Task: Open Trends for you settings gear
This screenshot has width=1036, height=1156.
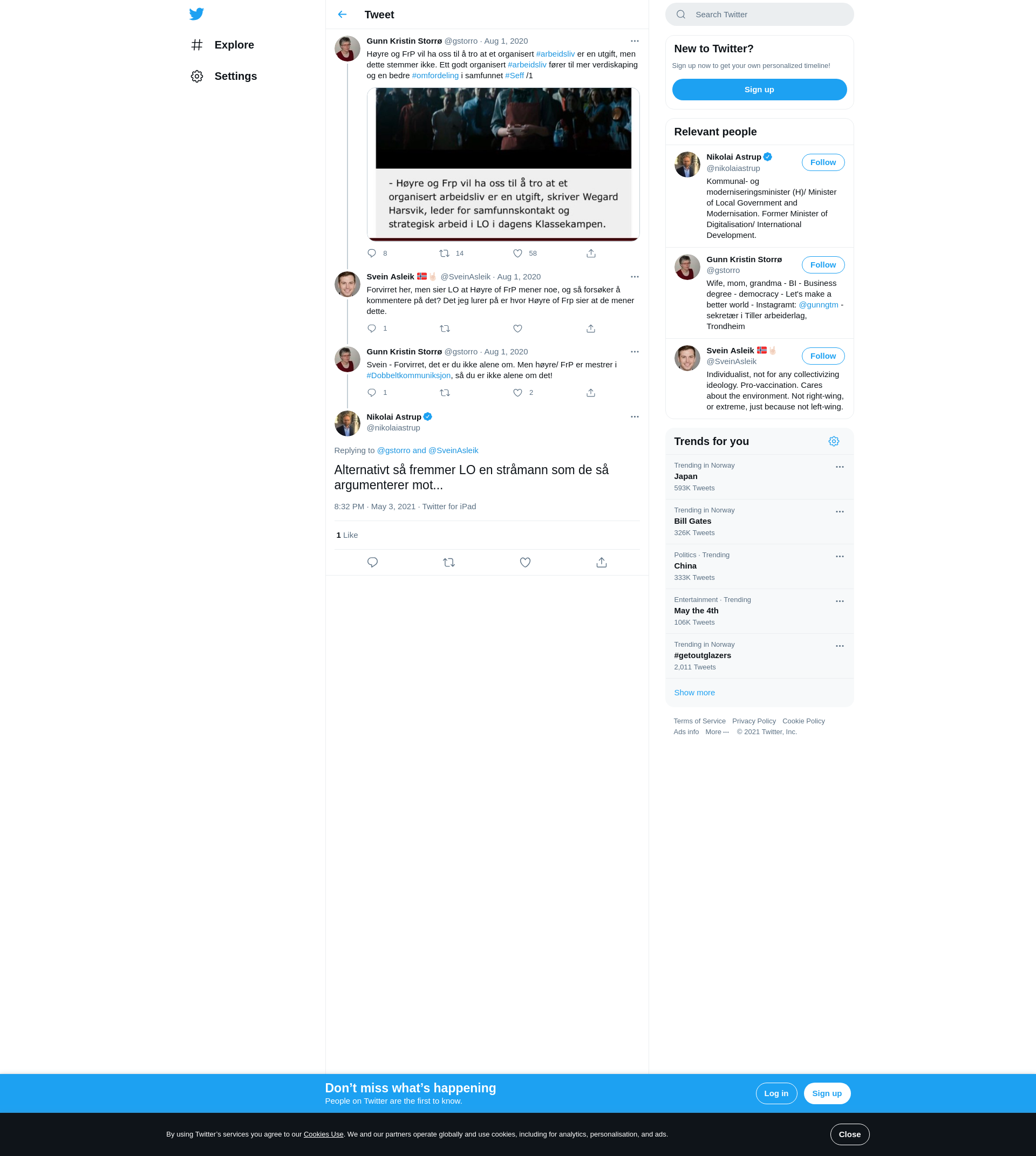Action: (x=833, y=441)
